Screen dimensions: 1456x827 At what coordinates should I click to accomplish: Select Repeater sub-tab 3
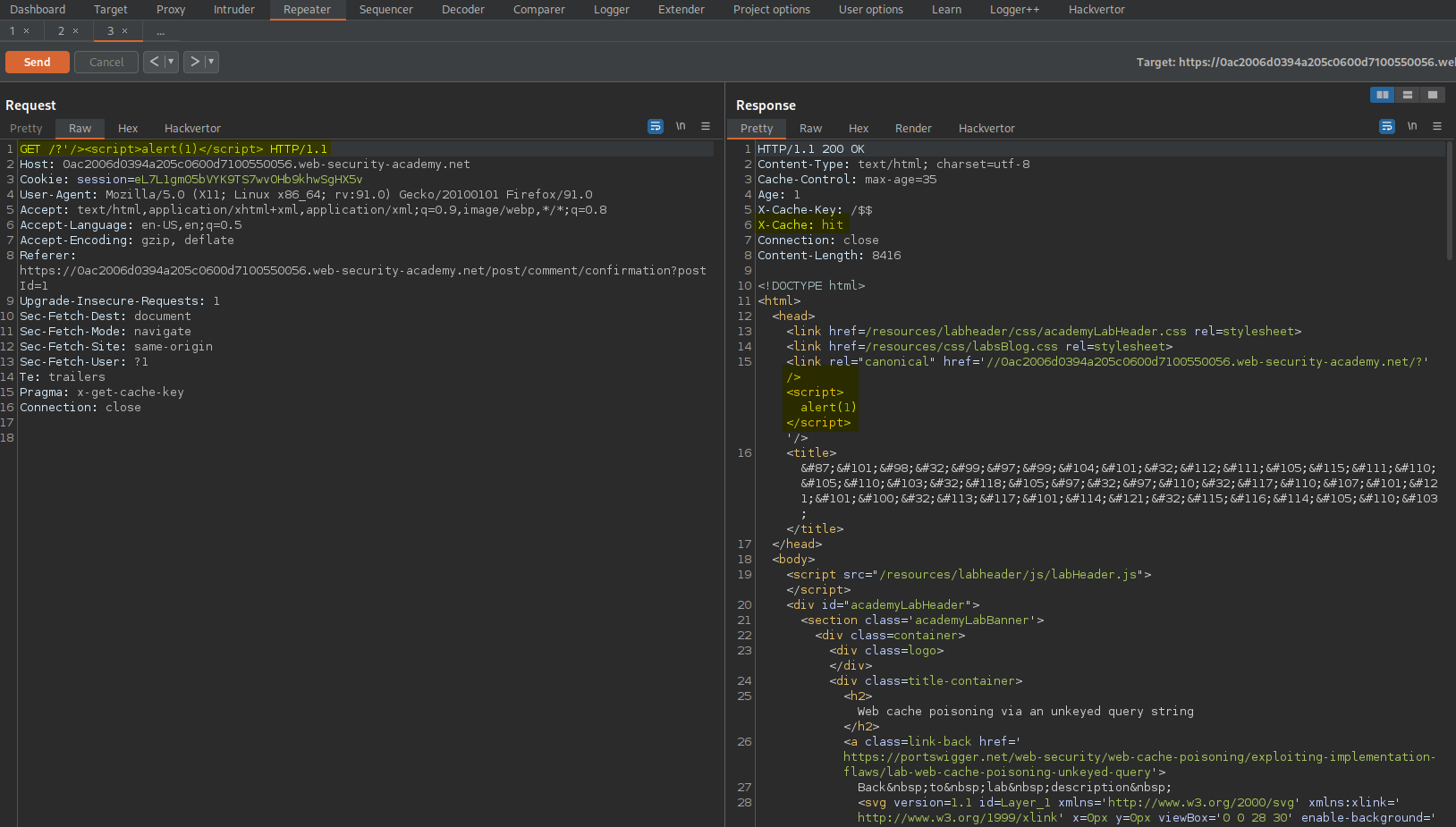tap(111, 31)
